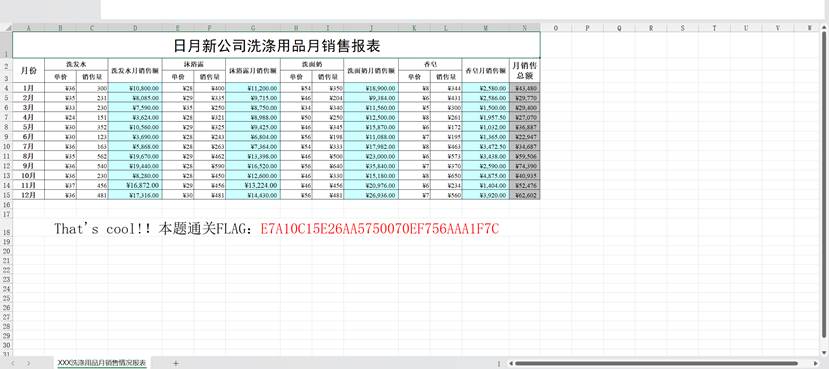The width and height of the screenshot is (829, 369).
Task: Add a new sheet with the plus icon
Action: (176, 363)
